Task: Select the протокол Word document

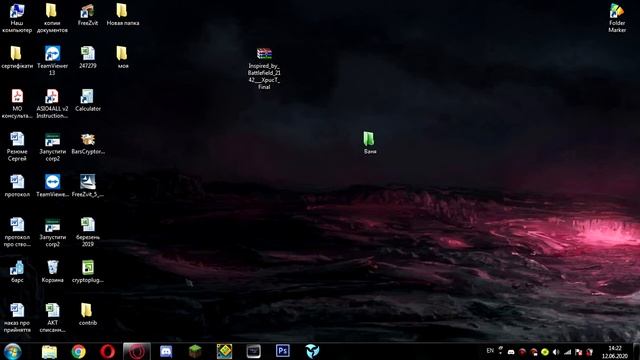Action: coord(17,186)
